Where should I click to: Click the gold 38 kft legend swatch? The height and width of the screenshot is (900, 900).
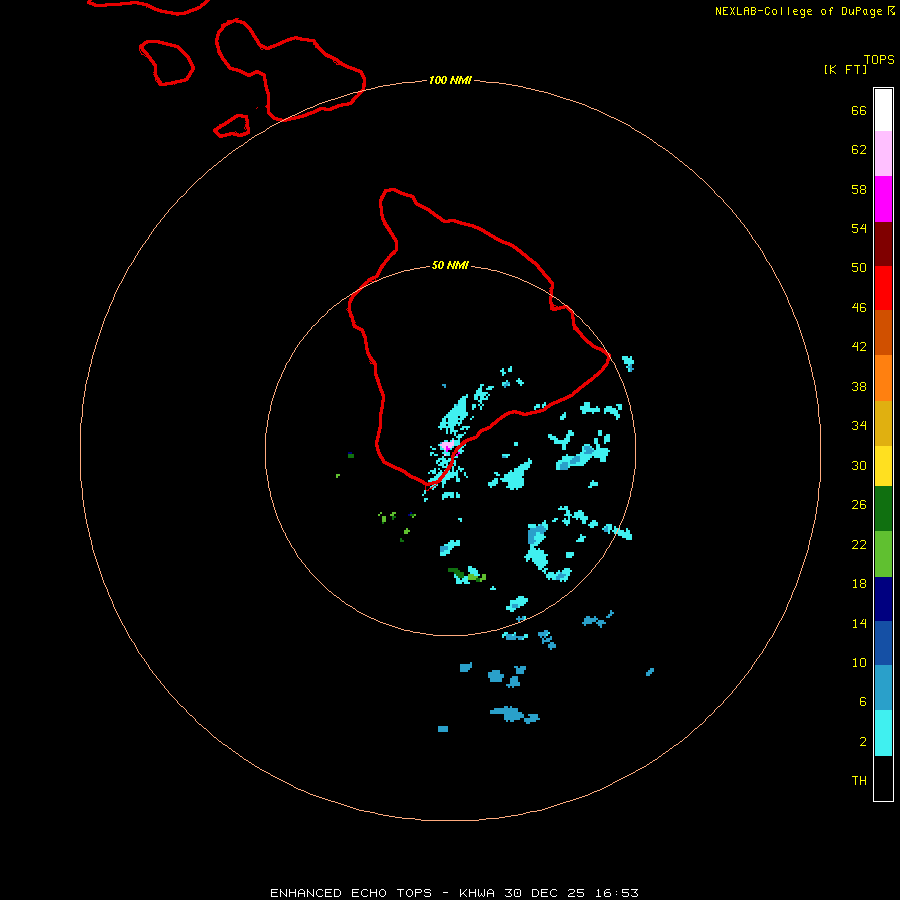tap(883, 423)
